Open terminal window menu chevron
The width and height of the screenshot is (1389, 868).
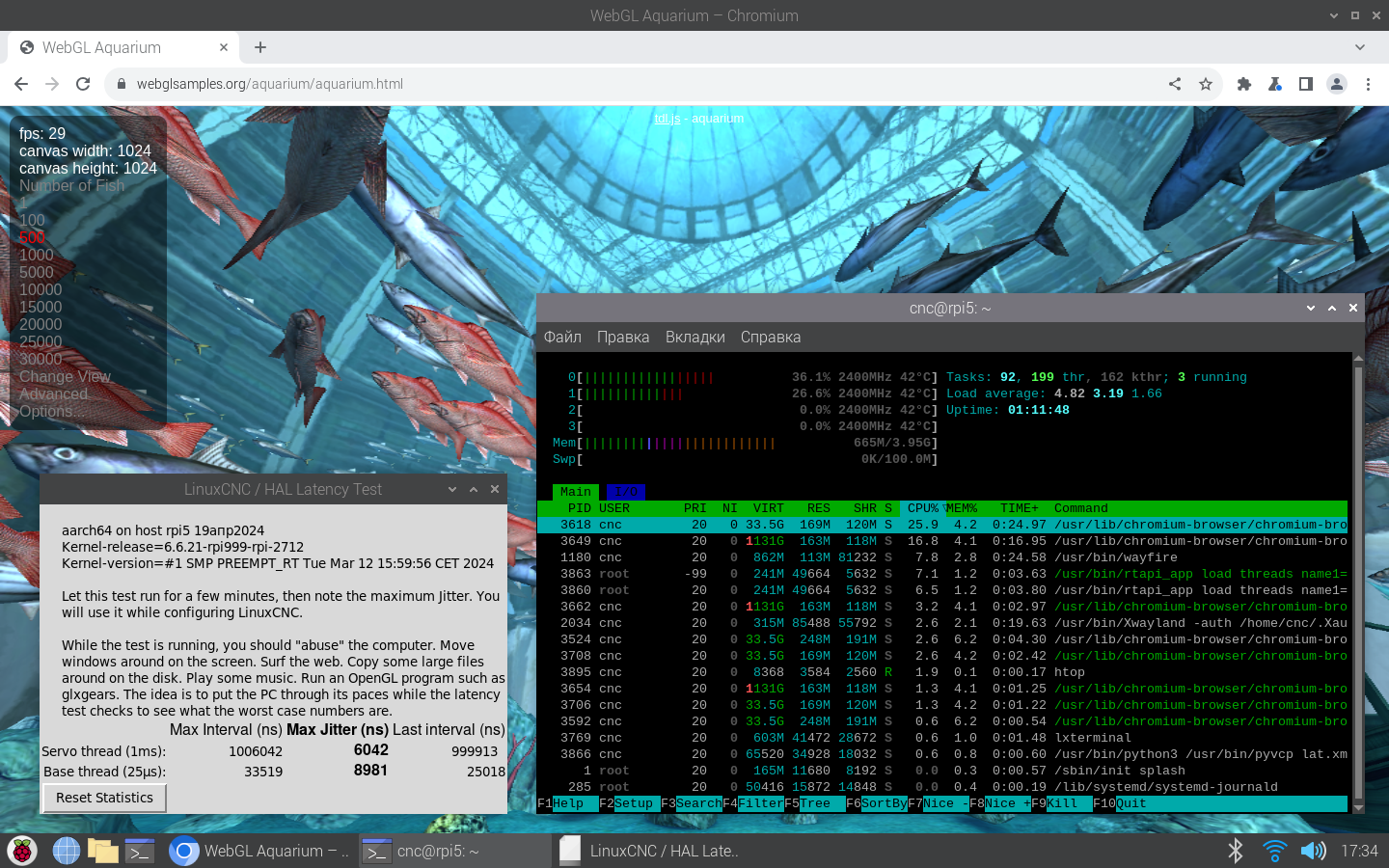click(x=1311, y=308)
